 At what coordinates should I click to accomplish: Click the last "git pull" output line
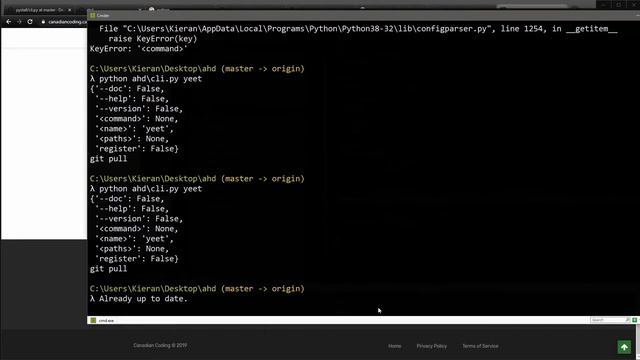108,269
